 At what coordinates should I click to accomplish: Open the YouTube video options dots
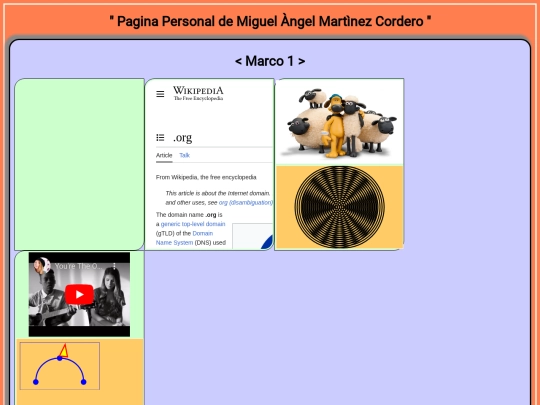115,266
